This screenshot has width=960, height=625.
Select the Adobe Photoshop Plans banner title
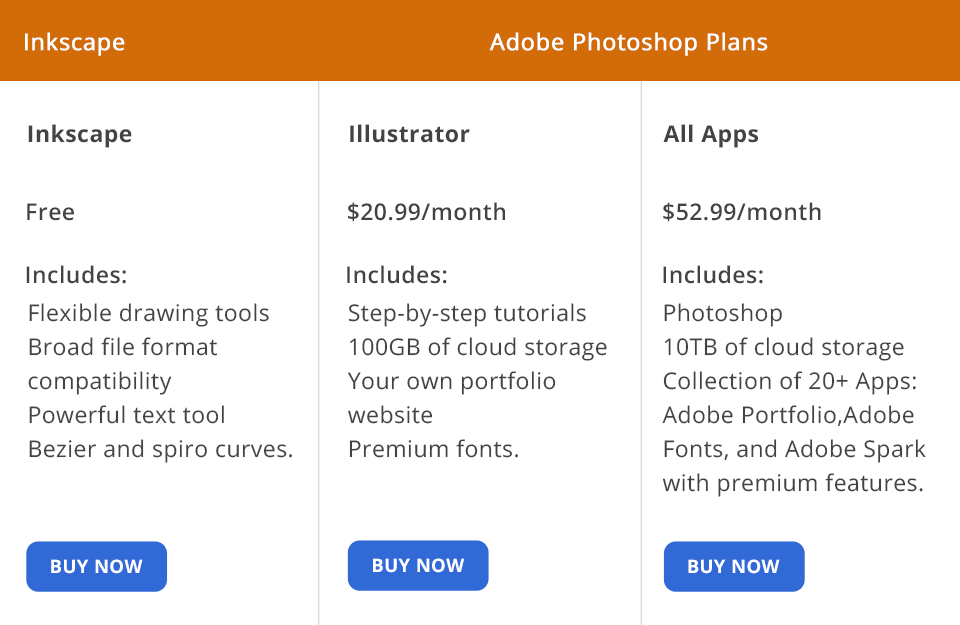(x=629, y=42)
